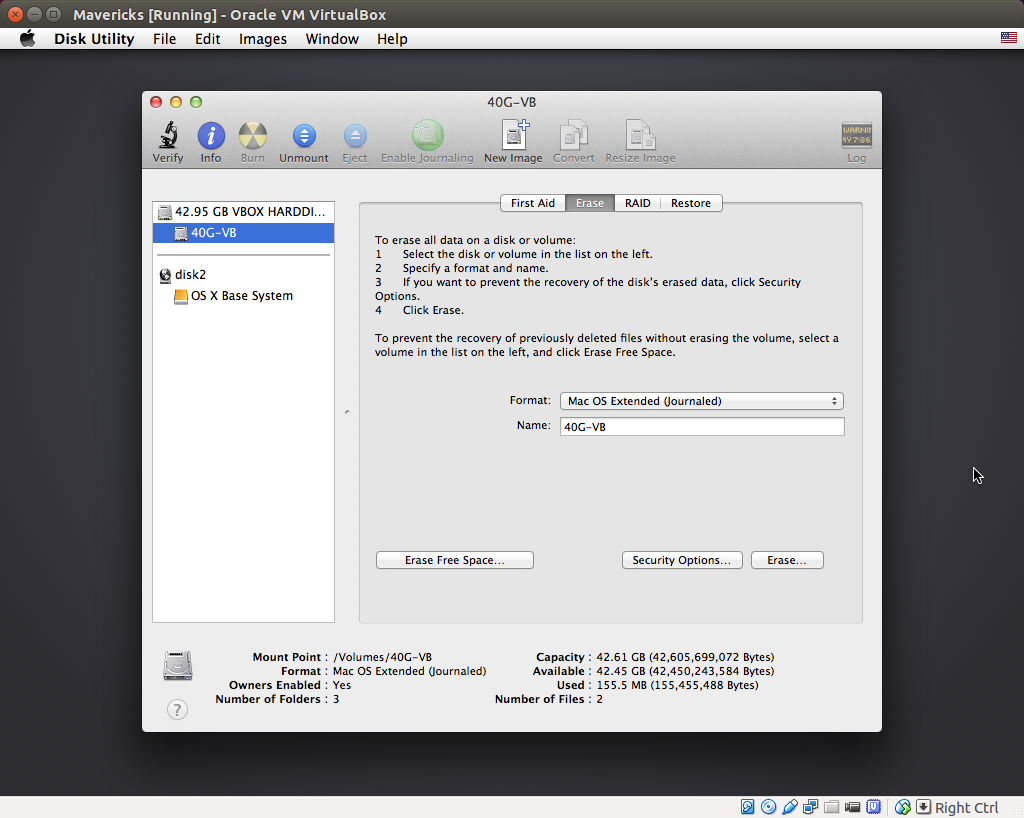The image size is (1024, 818).
Task: Unmount the 40G-VB volume
Action: pyautogui.click(x=304, y=136)
